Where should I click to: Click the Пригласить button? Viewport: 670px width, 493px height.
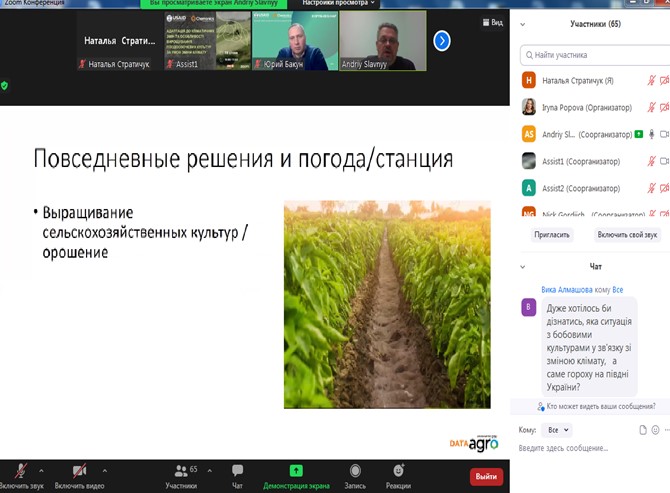[551, 234]
